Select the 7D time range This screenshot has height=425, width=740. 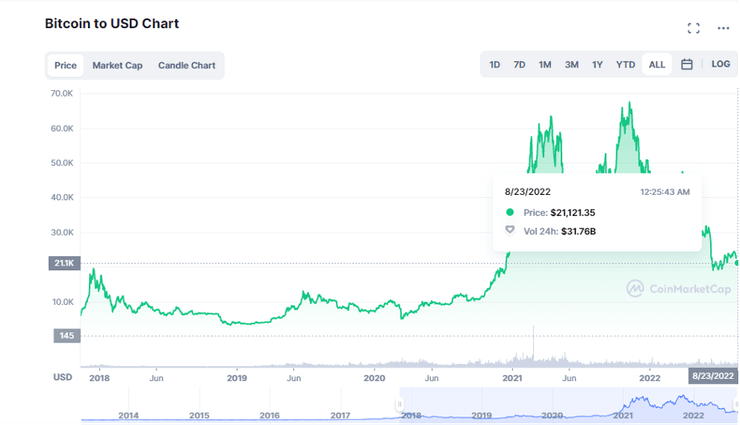coord(520,65)
